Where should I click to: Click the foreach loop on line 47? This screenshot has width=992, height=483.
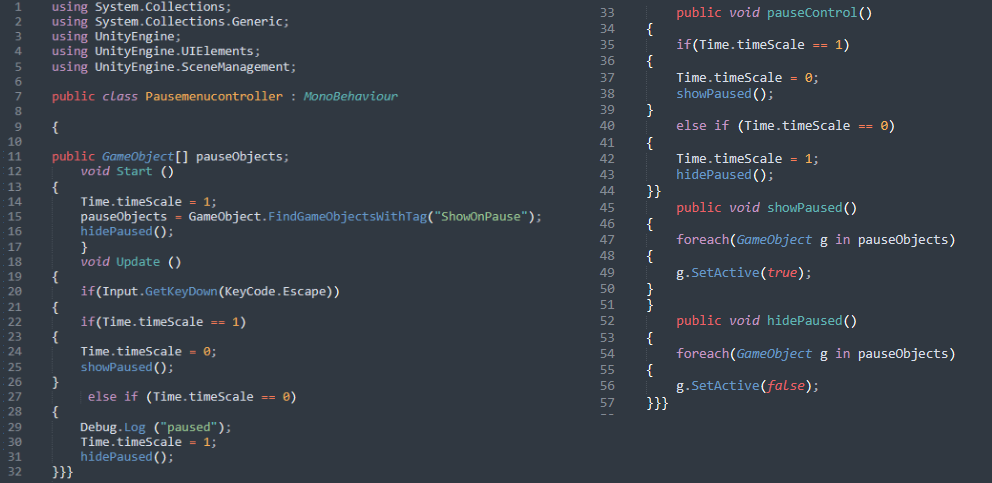pos(815,240)
